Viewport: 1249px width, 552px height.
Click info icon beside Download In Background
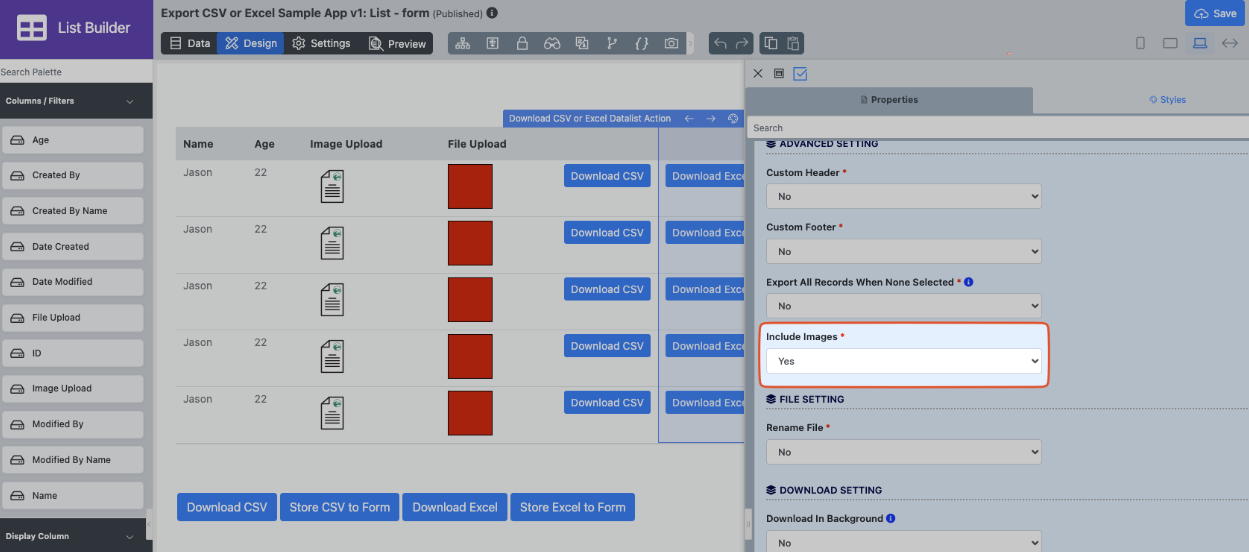(x=890, y=518)
